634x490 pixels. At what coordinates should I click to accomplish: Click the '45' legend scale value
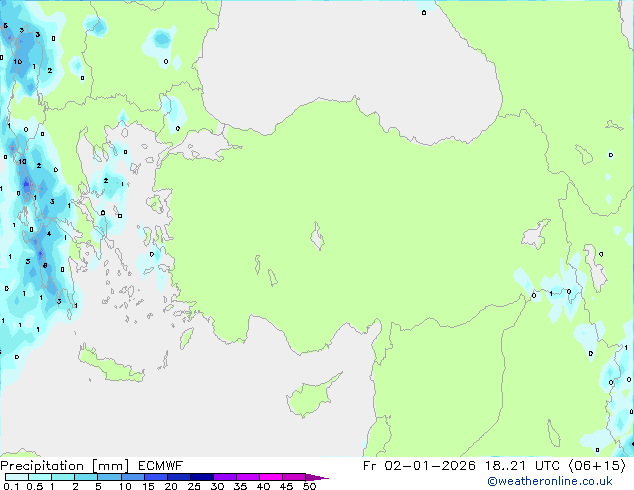[286, 486]
